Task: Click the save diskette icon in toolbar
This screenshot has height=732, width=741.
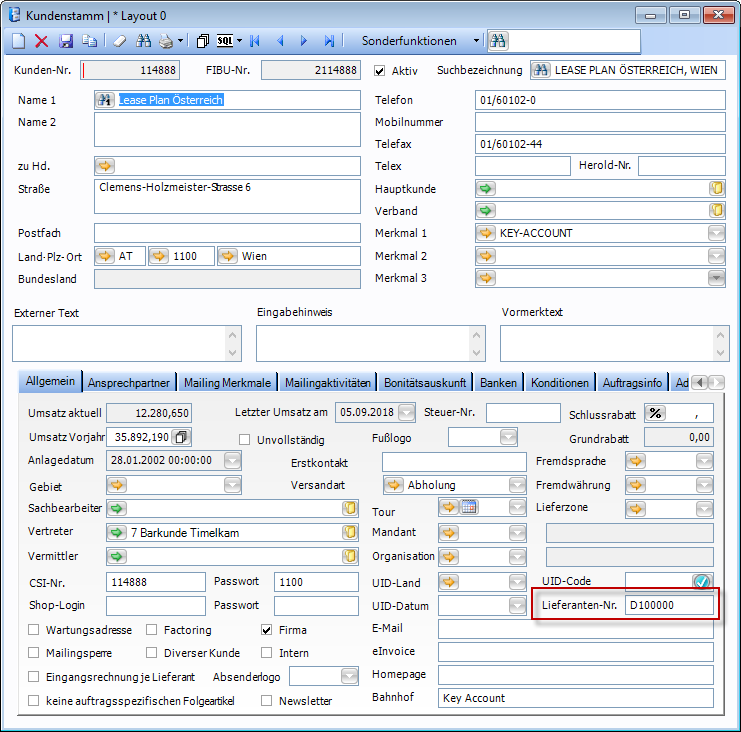Action: click(66, 41)
